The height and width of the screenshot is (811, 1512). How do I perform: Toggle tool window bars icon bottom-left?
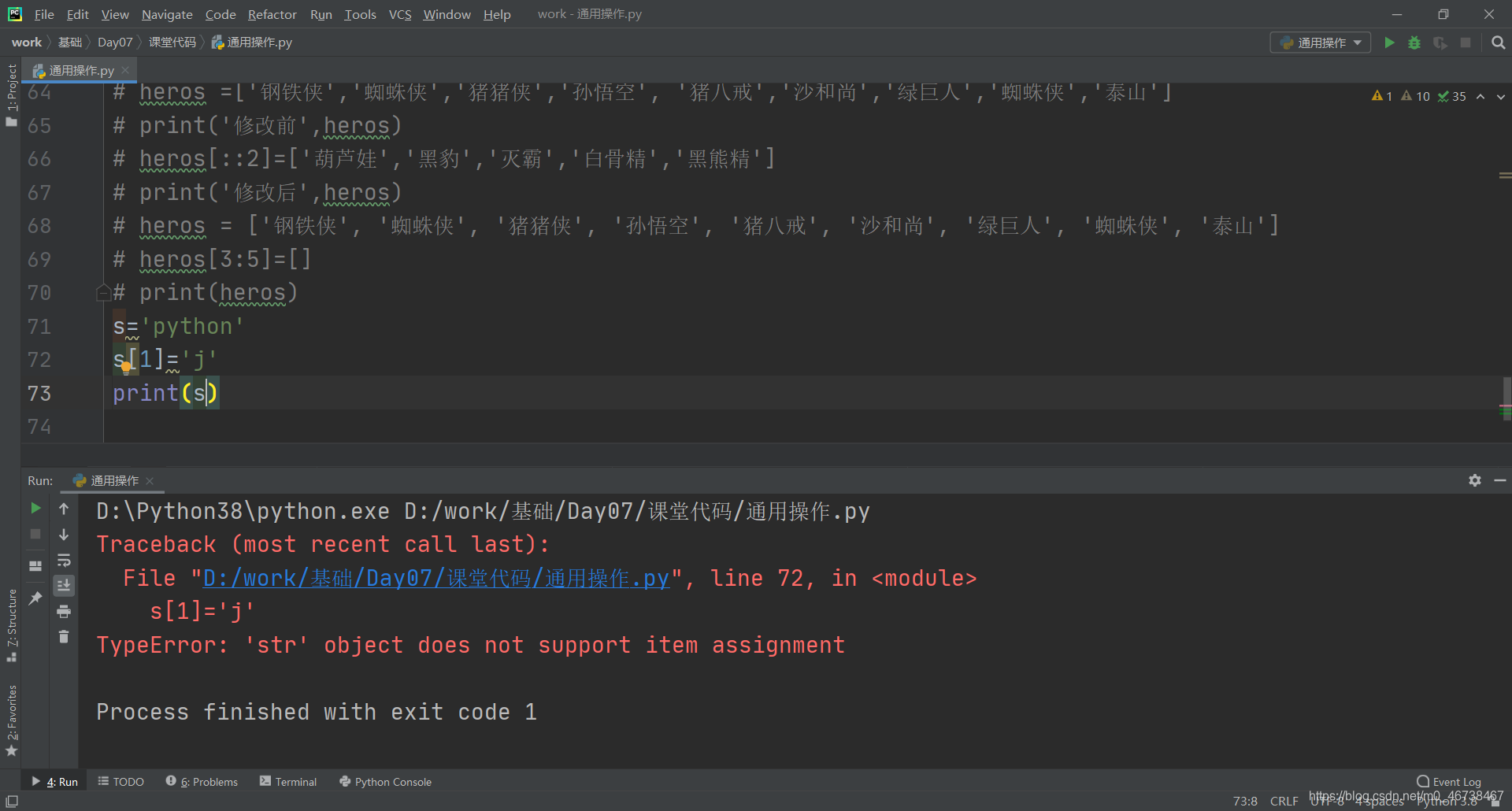(x=12, y=801)
